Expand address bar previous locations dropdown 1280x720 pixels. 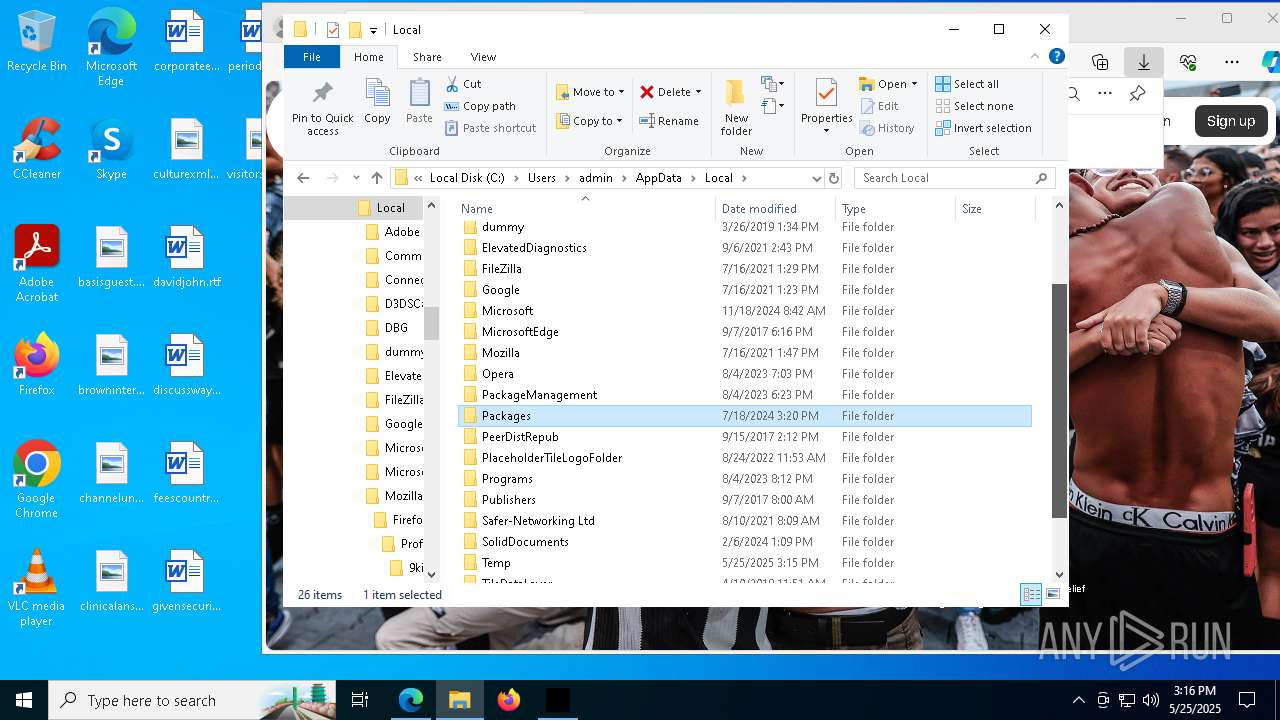point(817,178)
